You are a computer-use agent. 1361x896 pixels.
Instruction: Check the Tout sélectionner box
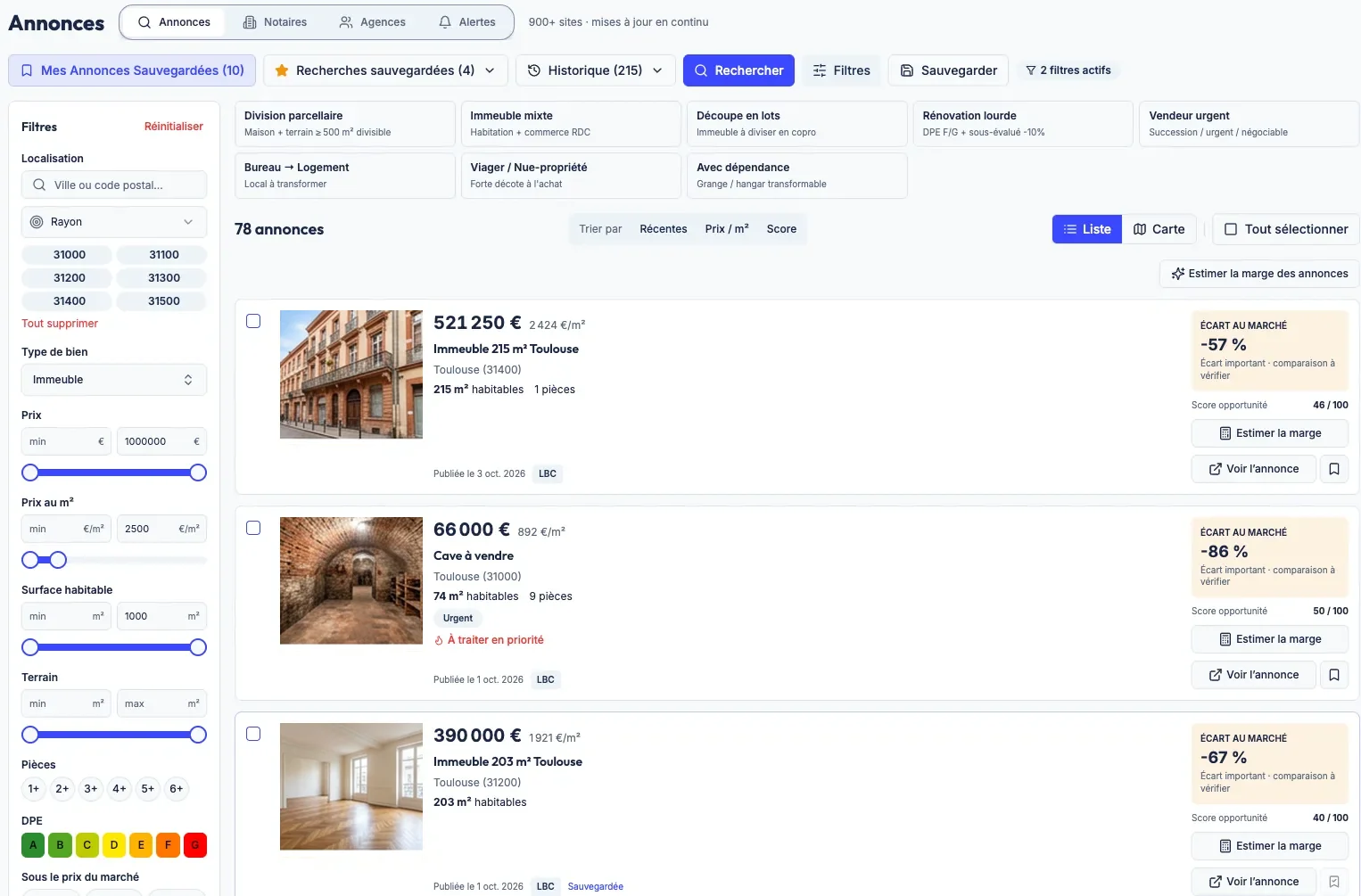(x=1231, y=229)
